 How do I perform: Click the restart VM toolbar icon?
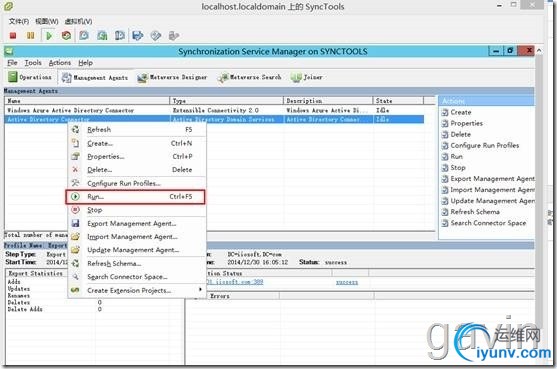coord(66,36)
